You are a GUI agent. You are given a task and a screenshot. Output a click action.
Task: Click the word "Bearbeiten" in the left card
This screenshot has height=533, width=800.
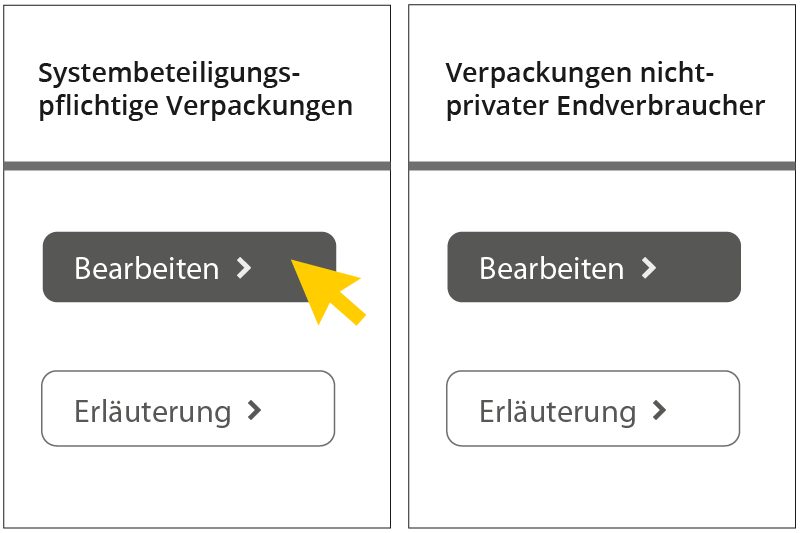[146, 268]
